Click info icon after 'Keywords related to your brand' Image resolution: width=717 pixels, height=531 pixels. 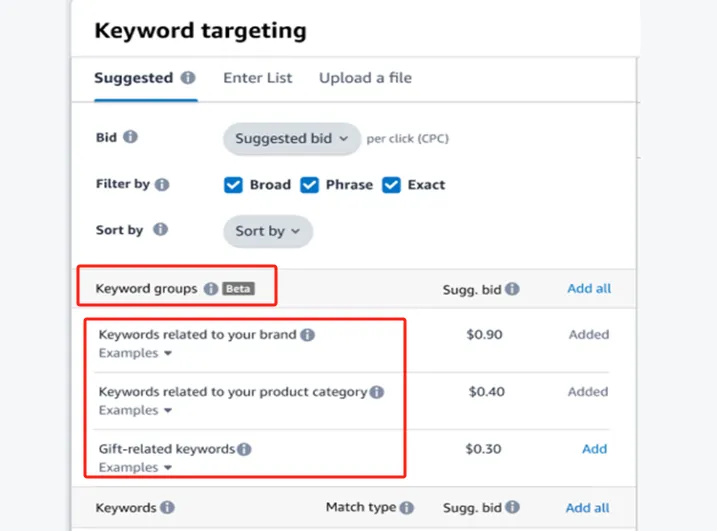click(308, 335)
